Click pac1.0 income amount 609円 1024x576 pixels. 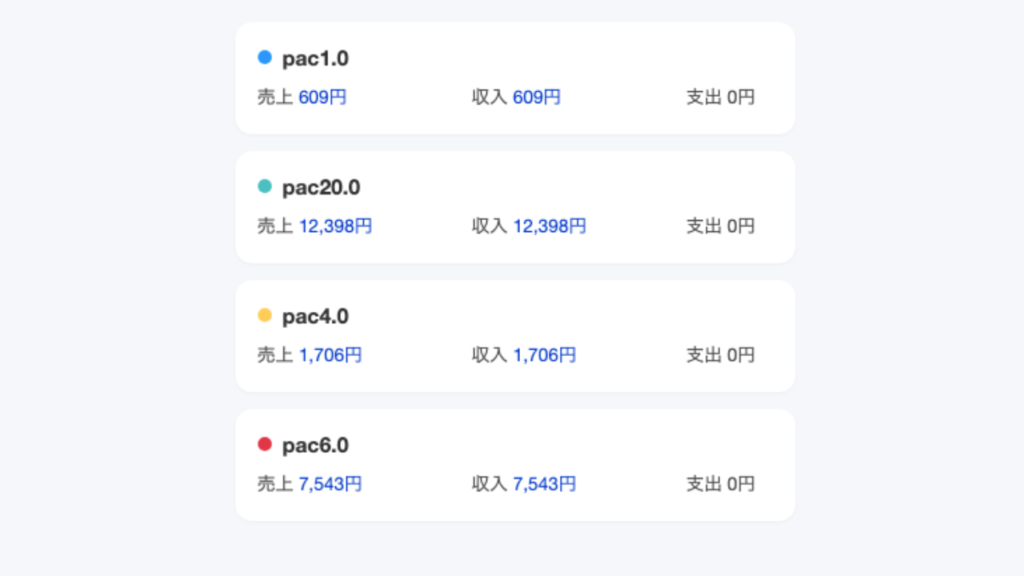point(537,97)
